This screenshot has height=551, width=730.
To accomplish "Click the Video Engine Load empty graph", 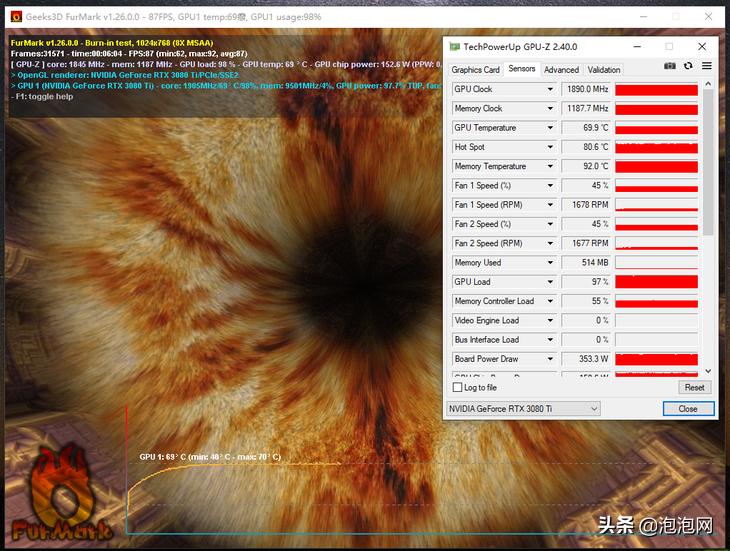I will 656,321.
